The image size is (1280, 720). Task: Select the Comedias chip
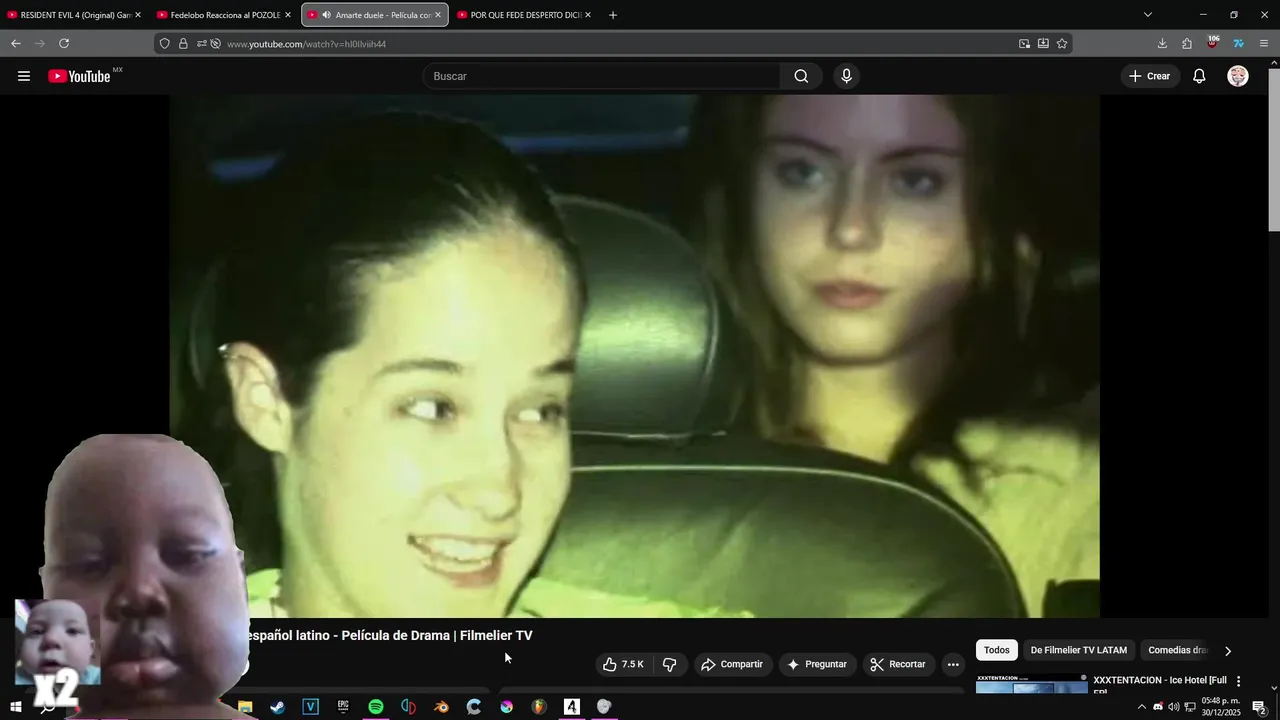(x=1178, y=650)
